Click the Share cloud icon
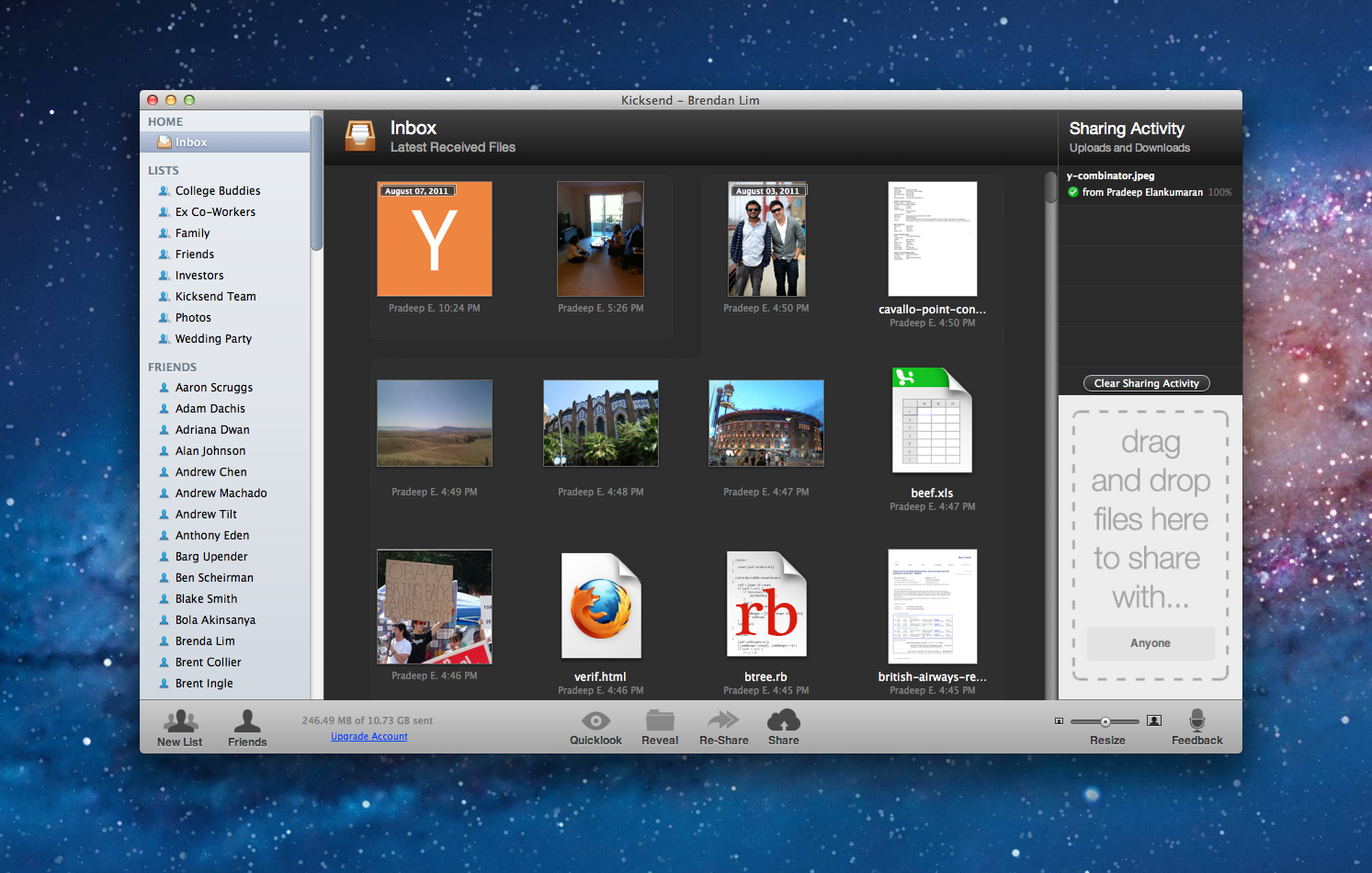The height and width of the screenshot is (873, 1372). (x=783, y=720)
